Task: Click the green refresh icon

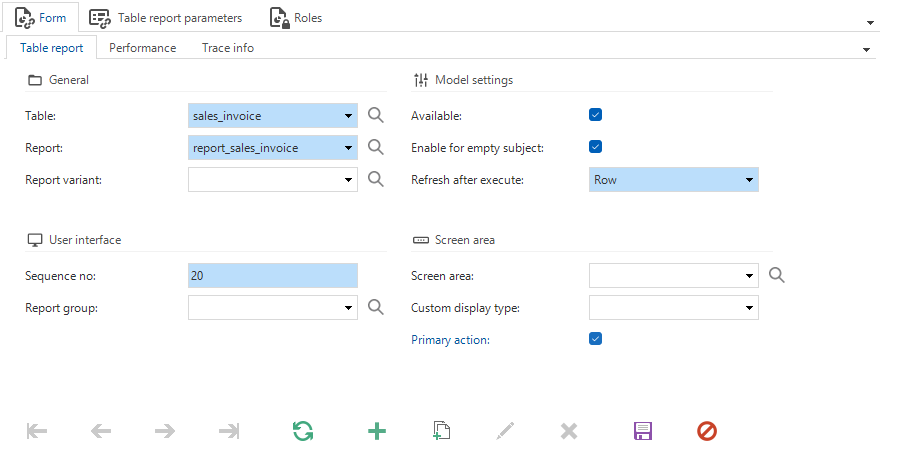Action: [303, 431]
